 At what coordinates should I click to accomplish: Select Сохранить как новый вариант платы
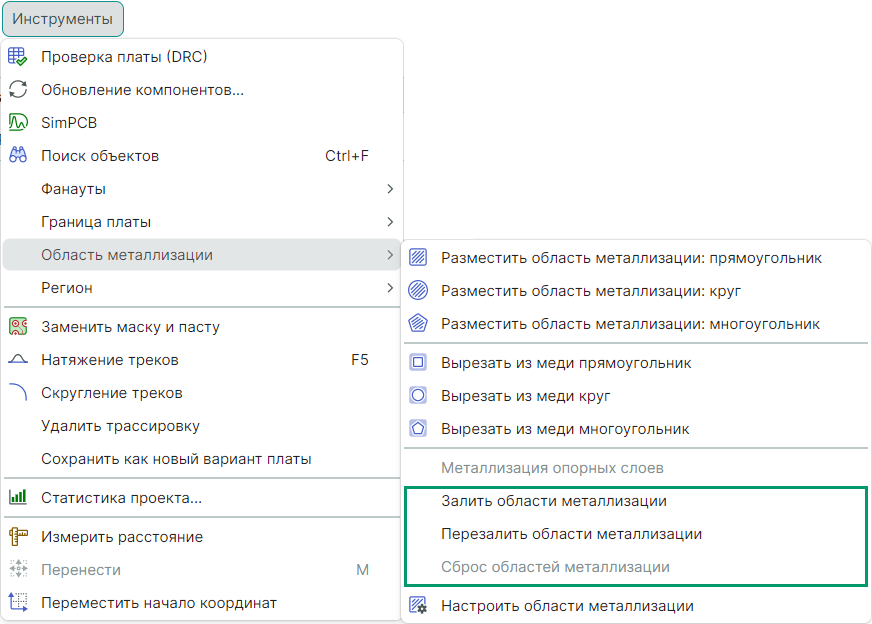176,459
